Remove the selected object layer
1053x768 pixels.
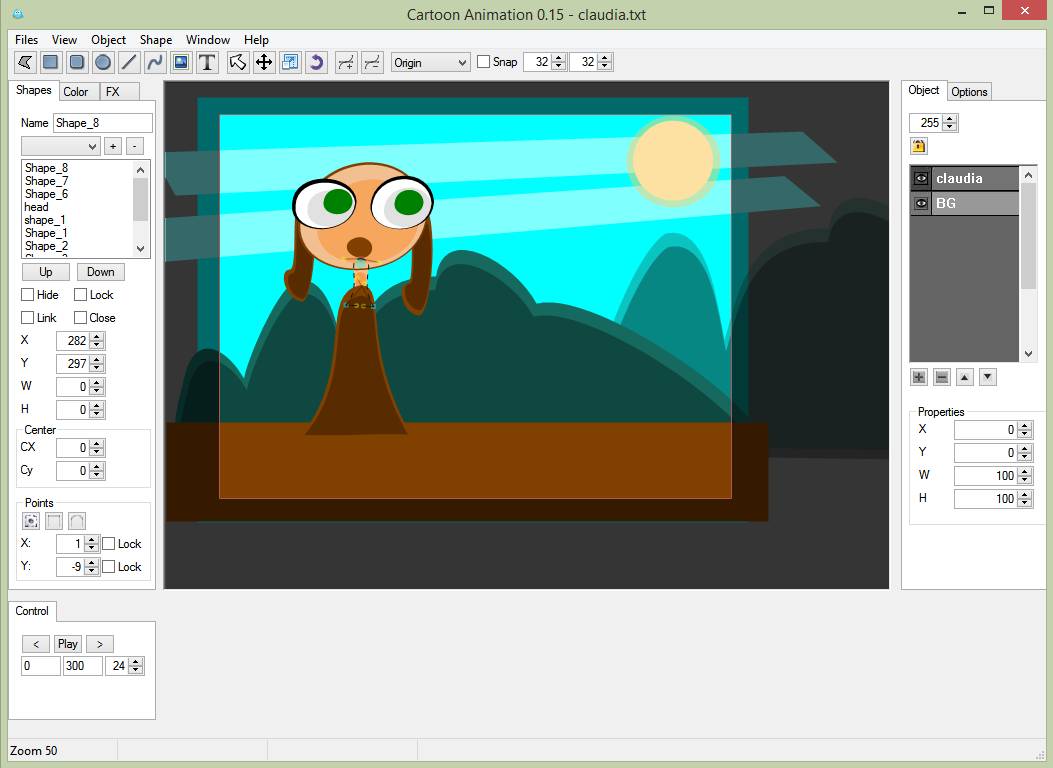pyautogui.click(x=942, y=377)
